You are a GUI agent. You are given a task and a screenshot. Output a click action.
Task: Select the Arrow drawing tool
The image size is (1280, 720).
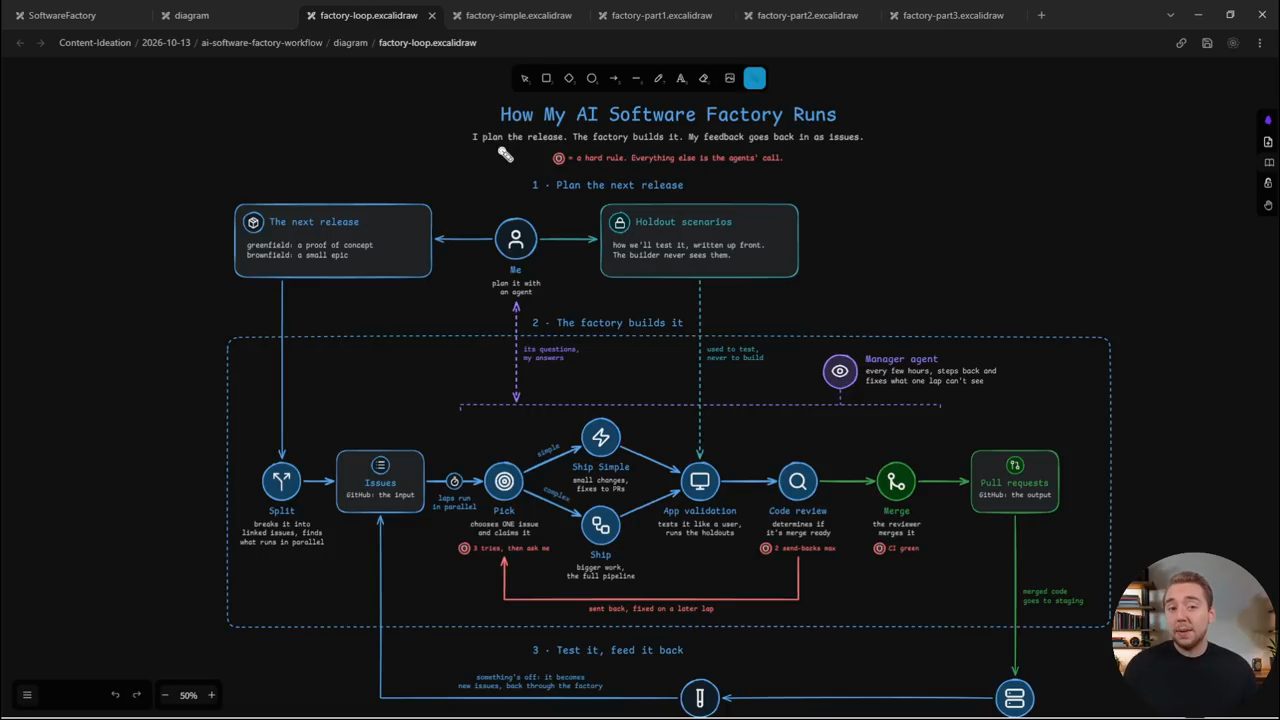(x=614, y=78)
